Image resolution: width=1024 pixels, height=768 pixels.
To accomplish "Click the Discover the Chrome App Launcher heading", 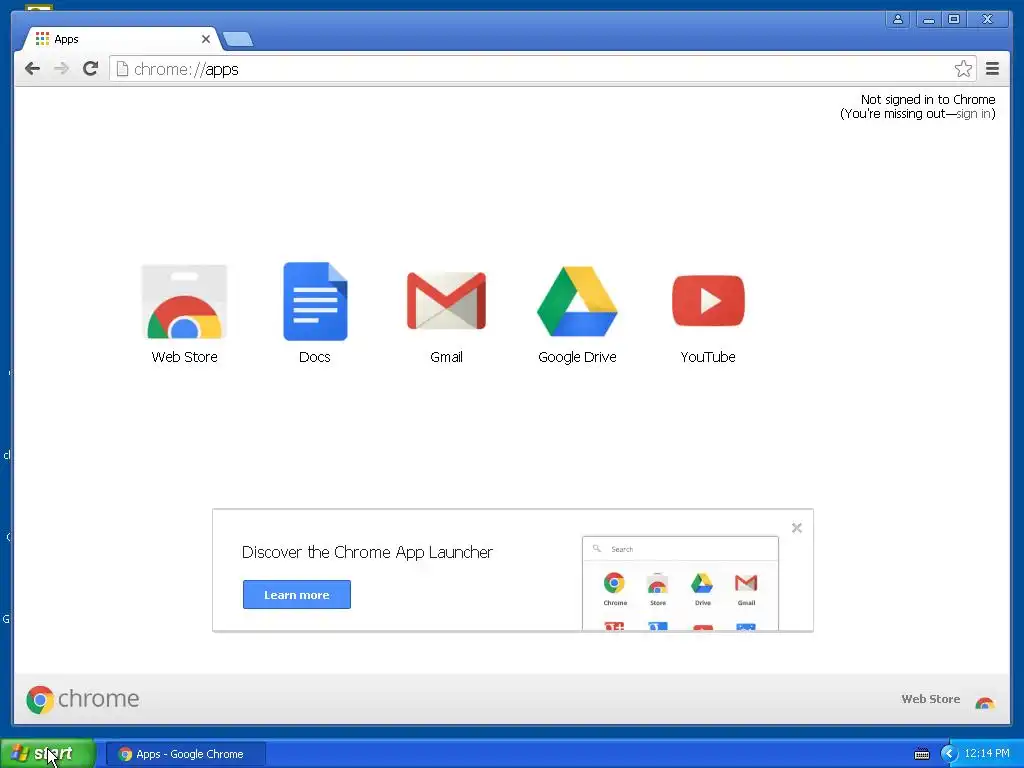I will (367, 552).
